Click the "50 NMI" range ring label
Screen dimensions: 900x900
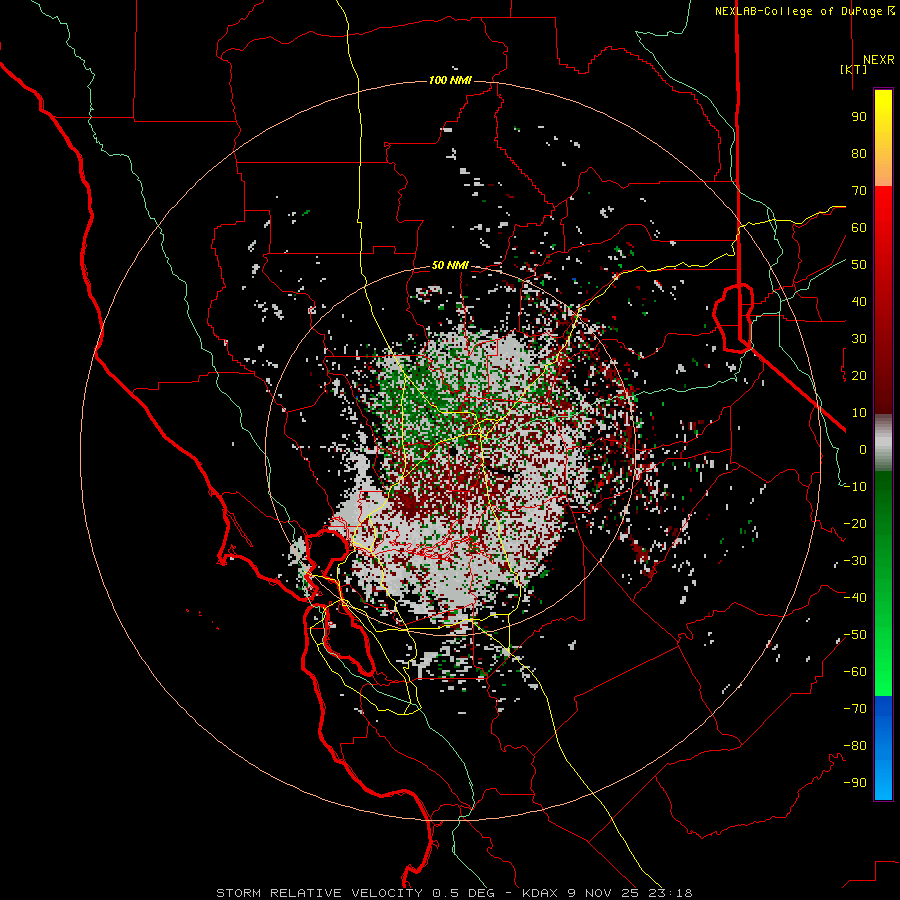[x=450, y=265]
